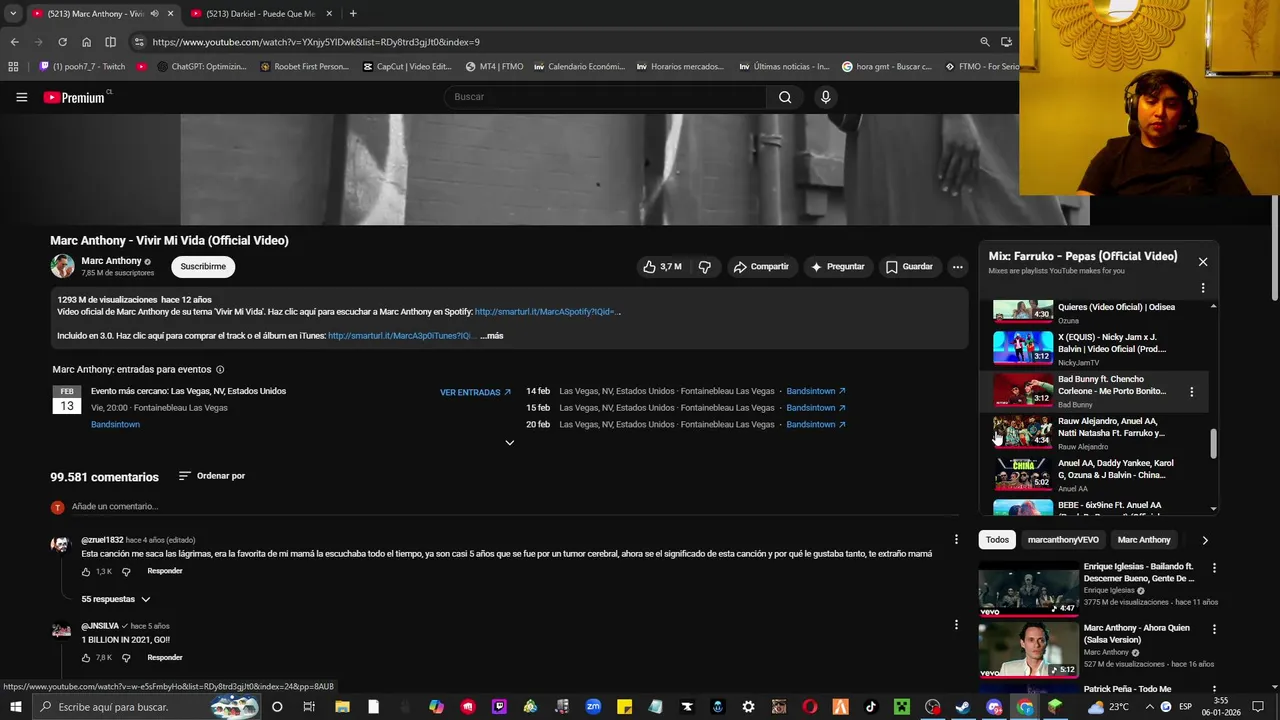Click the address bar URL
The width and height of the screenshot is (1280, 720).
coord(316,42)
